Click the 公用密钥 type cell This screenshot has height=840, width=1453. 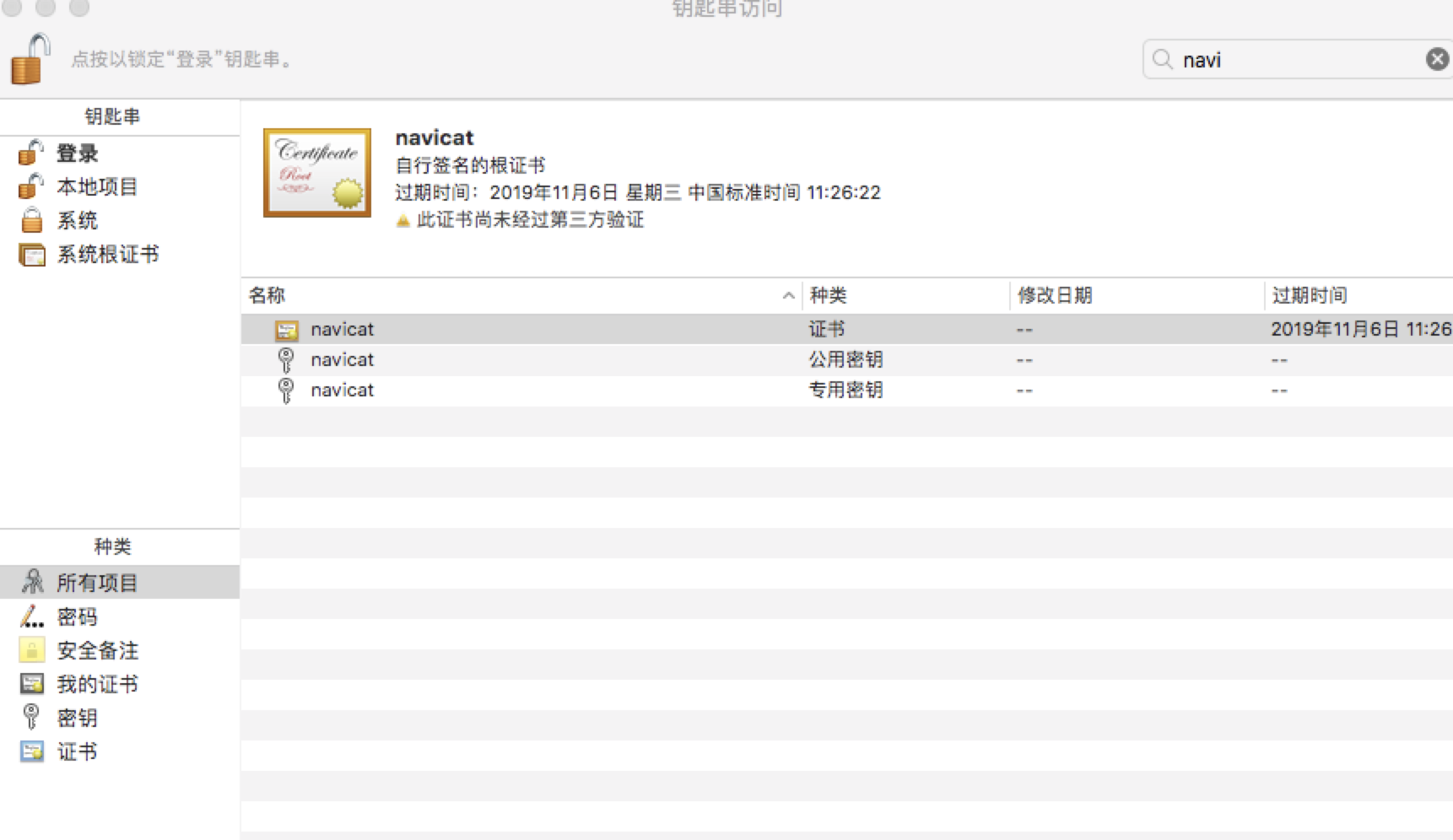click(845, 360)
